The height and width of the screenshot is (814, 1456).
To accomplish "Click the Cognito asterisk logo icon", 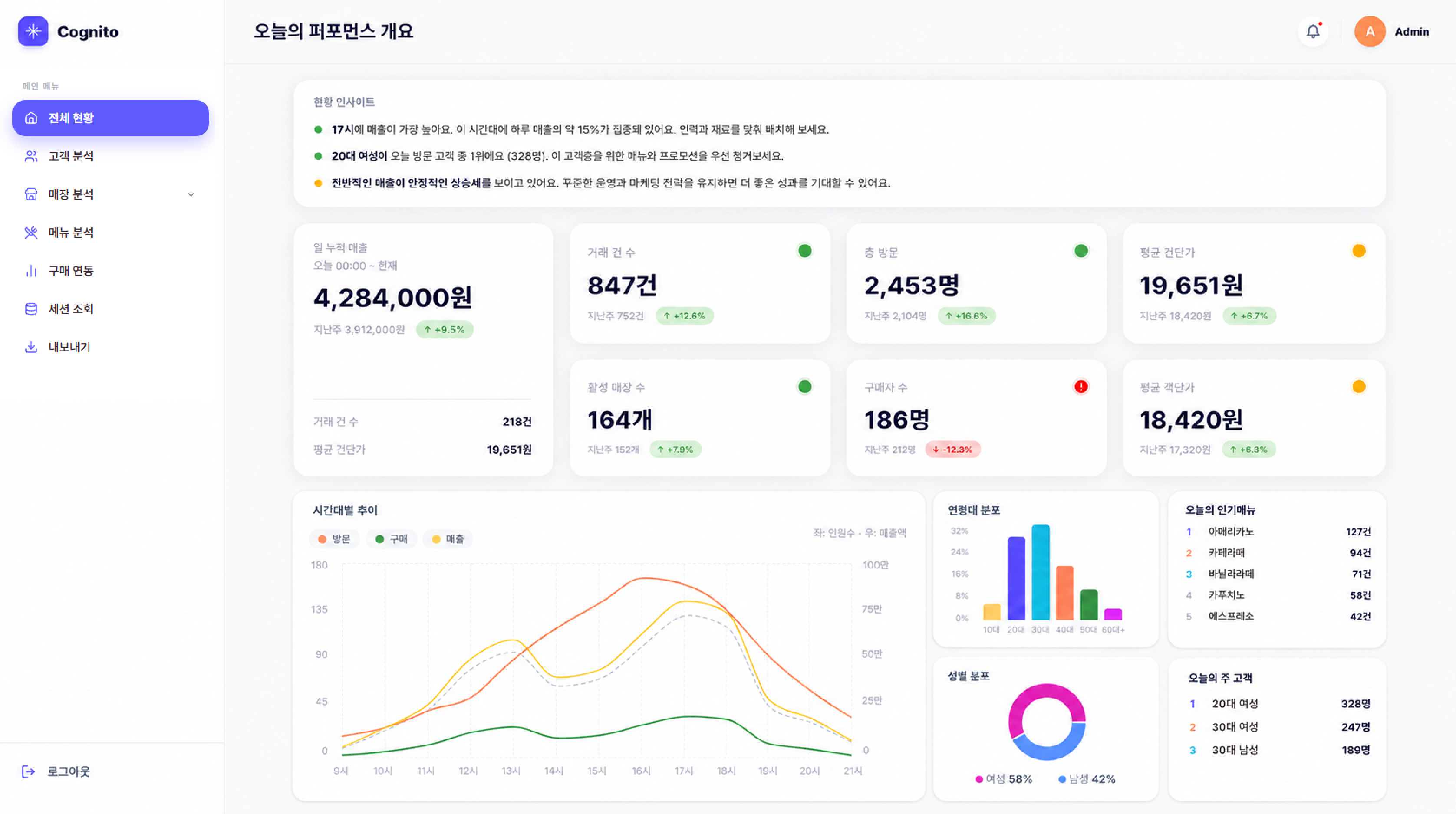I will (33, 31).
